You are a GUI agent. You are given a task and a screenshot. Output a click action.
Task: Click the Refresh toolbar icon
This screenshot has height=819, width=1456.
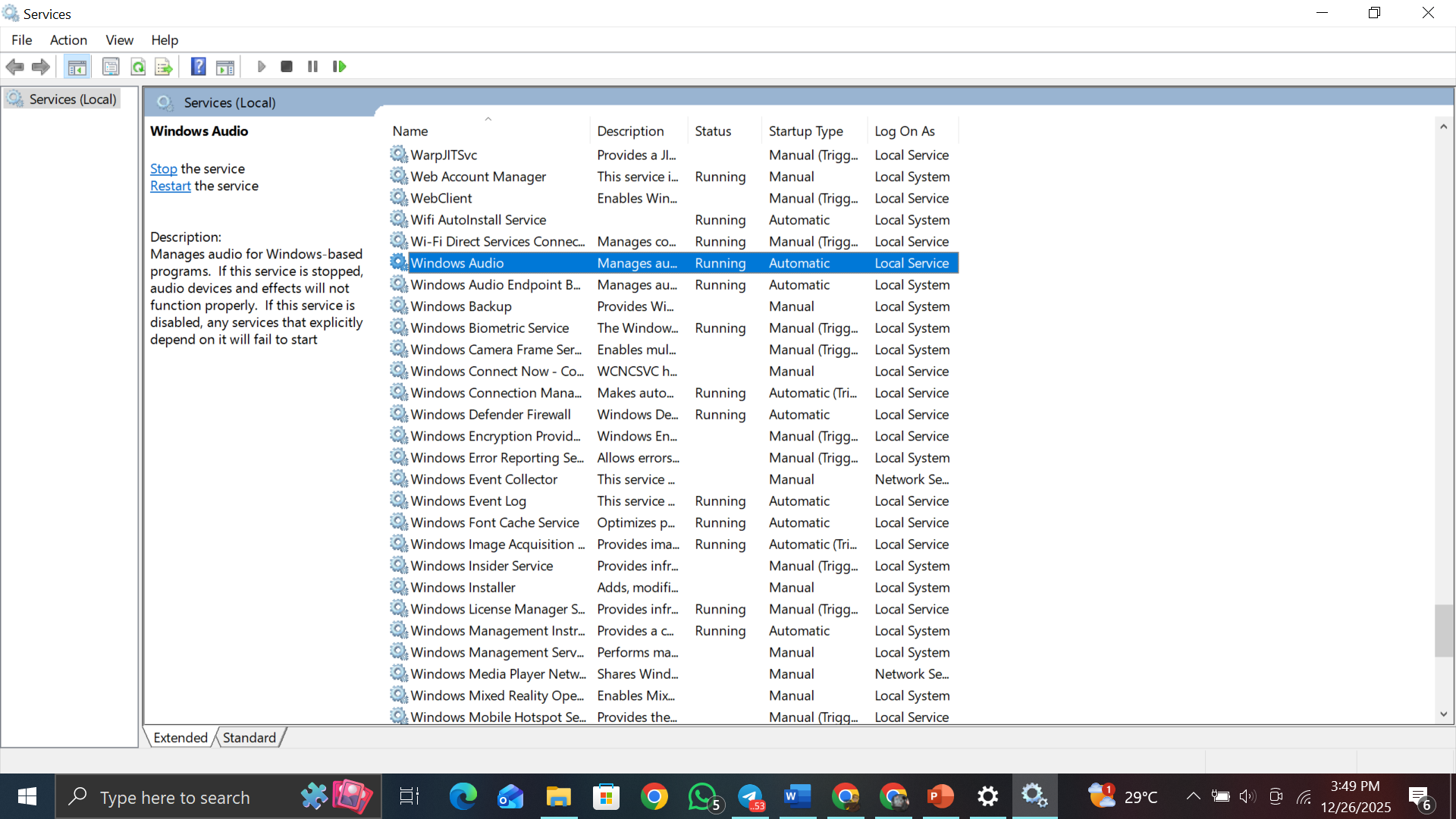pos(138,67)
